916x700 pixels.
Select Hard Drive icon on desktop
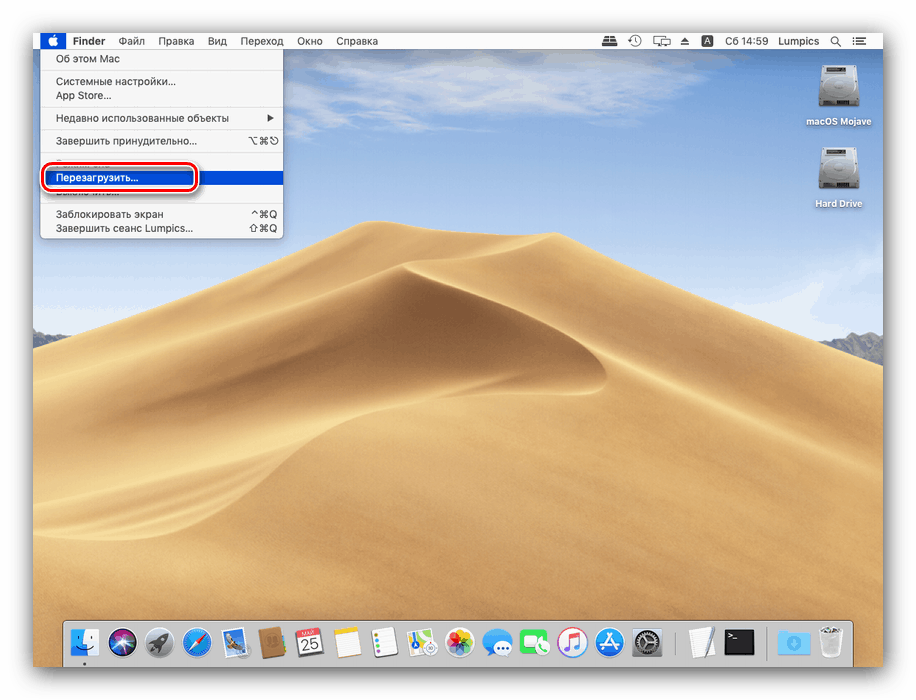click(x=838, y=177)
